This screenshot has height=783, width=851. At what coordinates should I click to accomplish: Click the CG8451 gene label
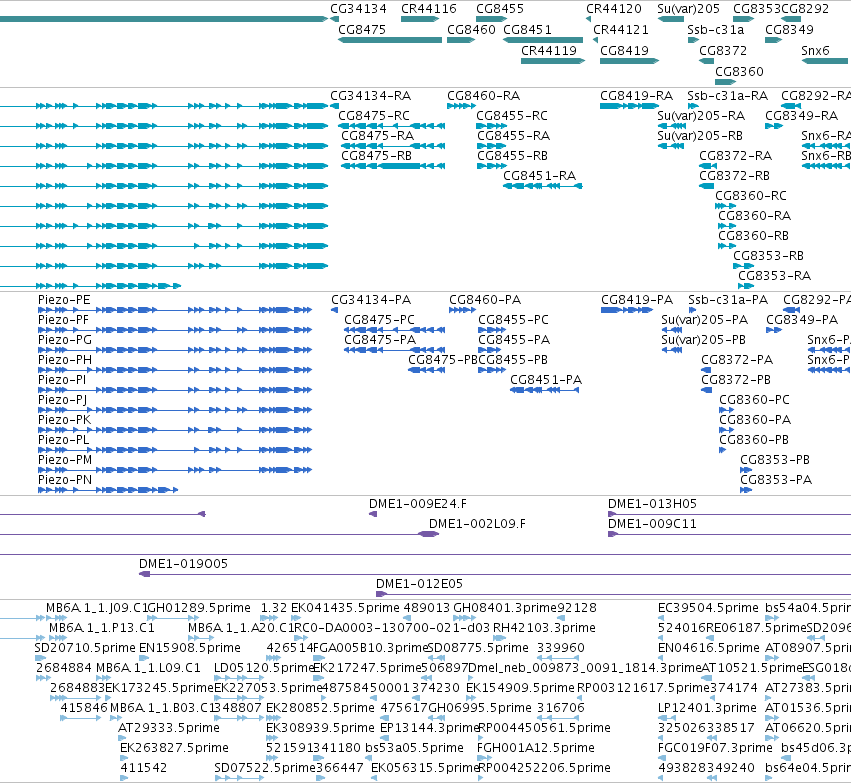pos(528,29)
